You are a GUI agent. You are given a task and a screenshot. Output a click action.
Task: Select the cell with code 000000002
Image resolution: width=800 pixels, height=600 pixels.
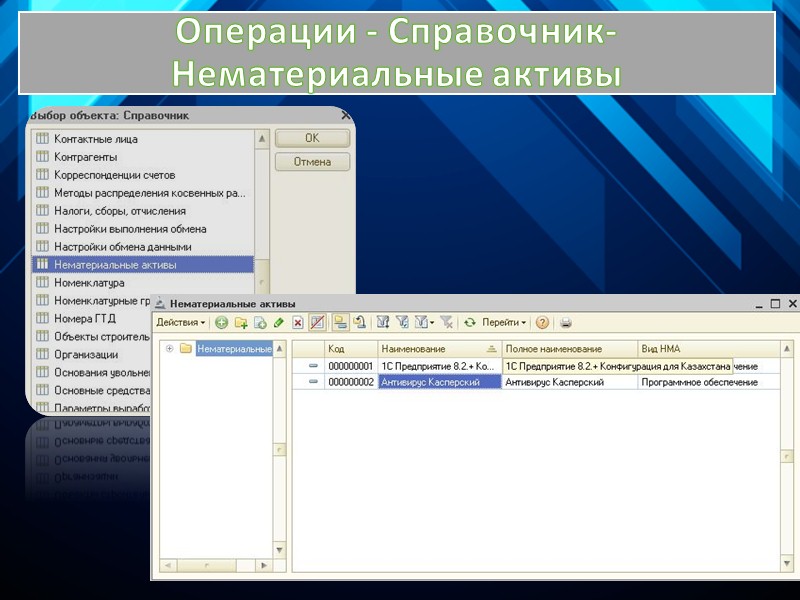click(351, 382)
